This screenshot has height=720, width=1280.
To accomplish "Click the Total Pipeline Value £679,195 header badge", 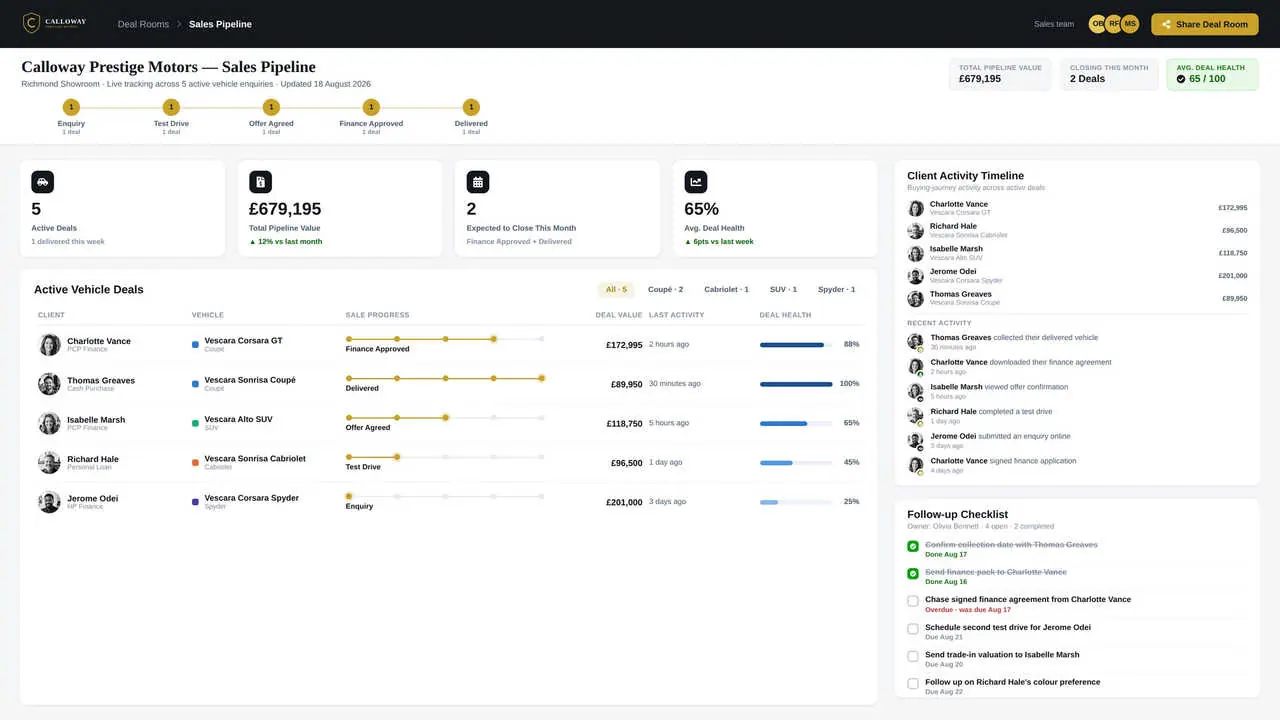I will point(1000,74).
